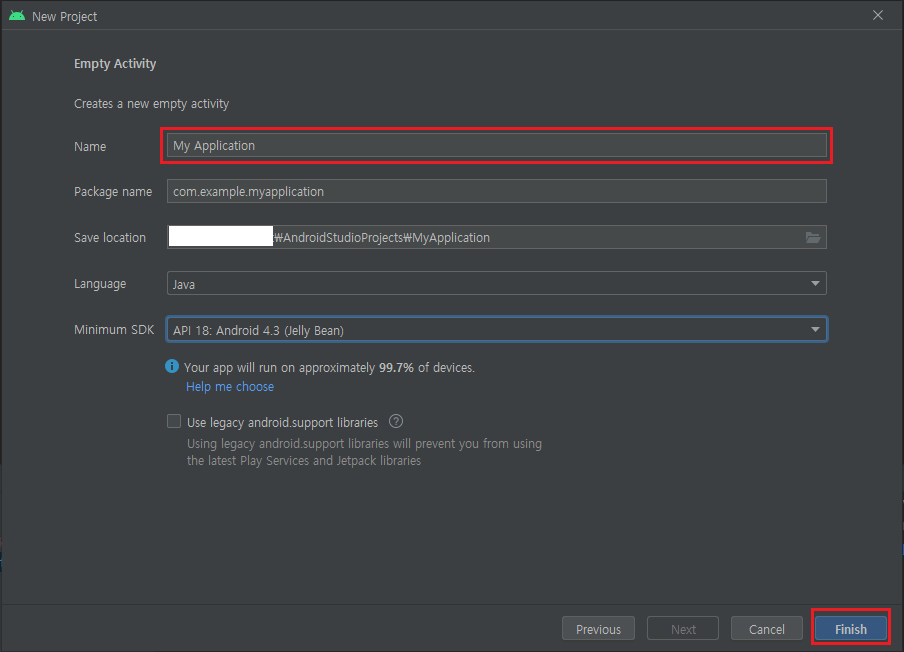Image resolution: width=904 pixels, height=652 pixels.
Task: Click the Empty Activity heading
Action: [115, 63]
